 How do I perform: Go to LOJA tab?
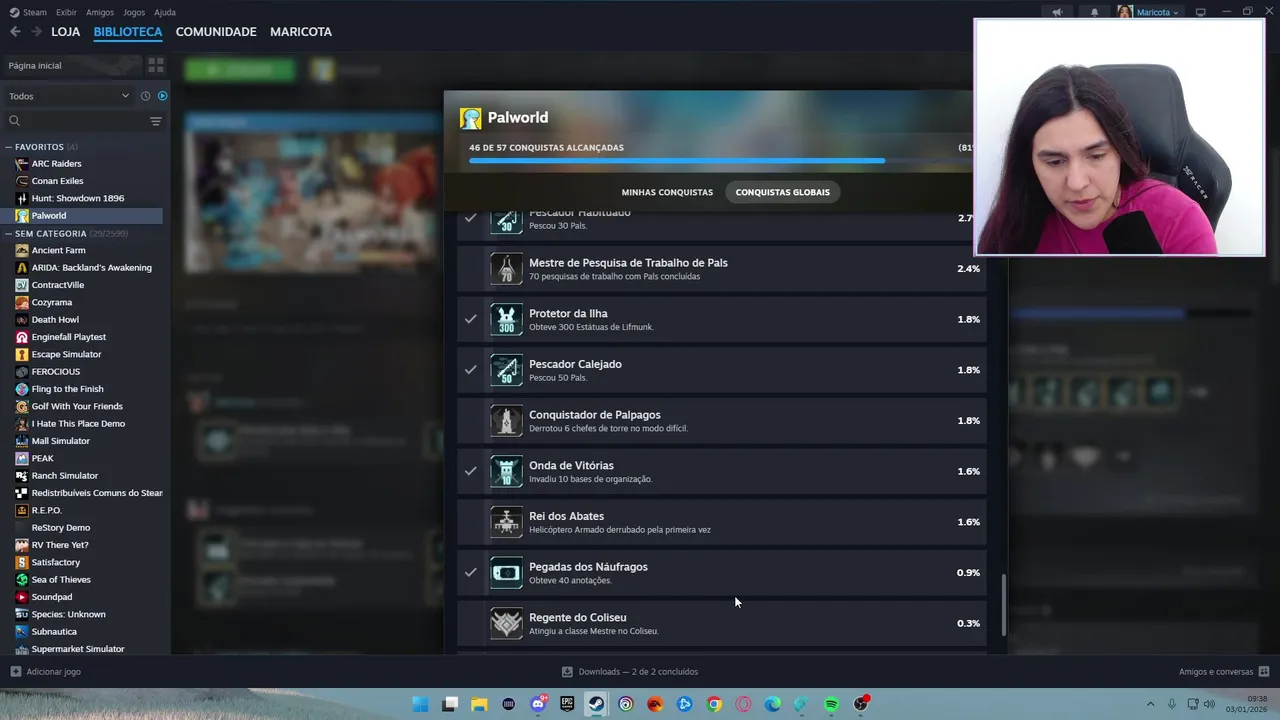coord(65,32)
